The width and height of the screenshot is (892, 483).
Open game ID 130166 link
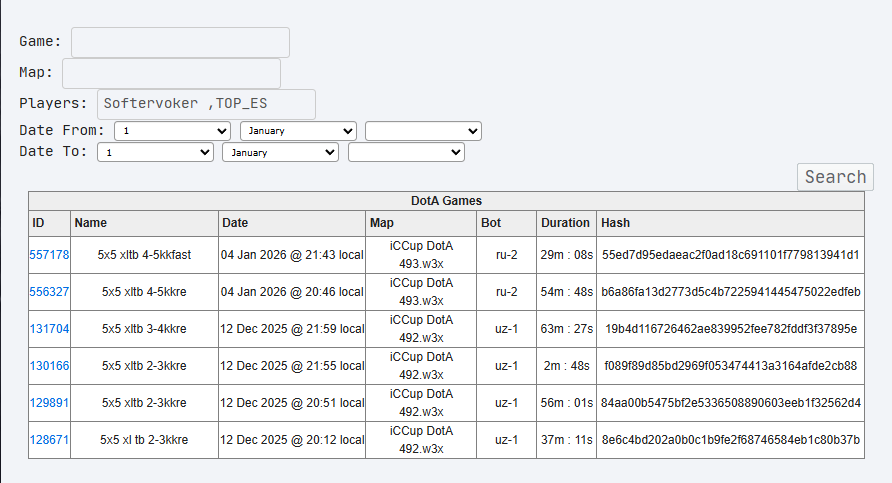point(49,366)
